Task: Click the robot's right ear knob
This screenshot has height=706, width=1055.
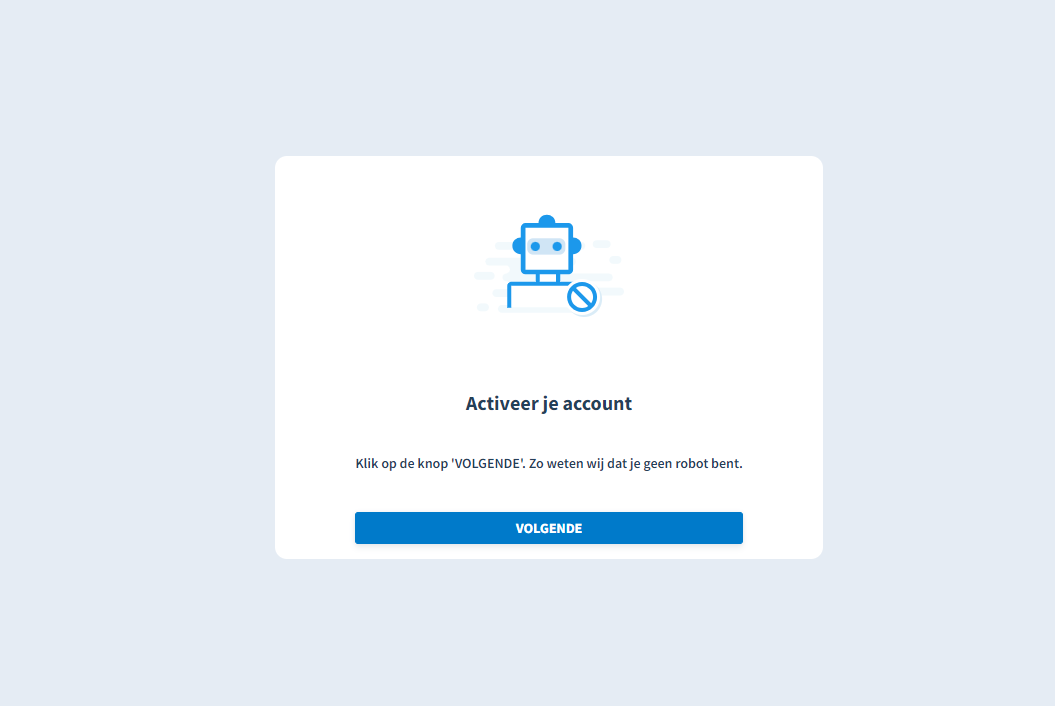Action: tap(577, 246)
